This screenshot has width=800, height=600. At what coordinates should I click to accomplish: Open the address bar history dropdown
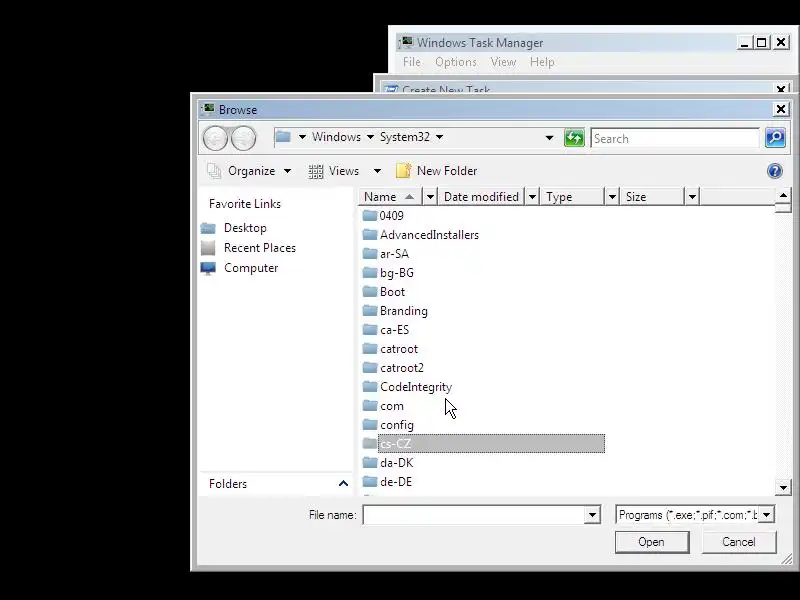[549, 138]
